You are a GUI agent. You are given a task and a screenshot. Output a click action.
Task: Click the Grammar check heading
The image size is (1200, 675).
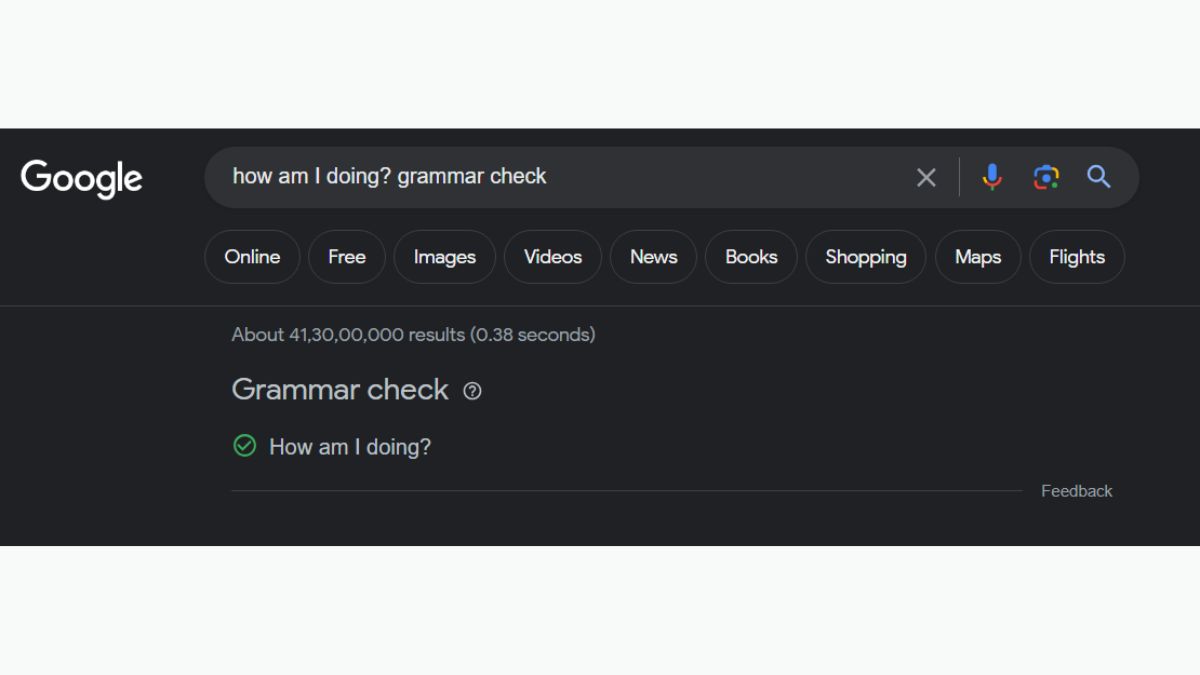(x=340, y=390)
